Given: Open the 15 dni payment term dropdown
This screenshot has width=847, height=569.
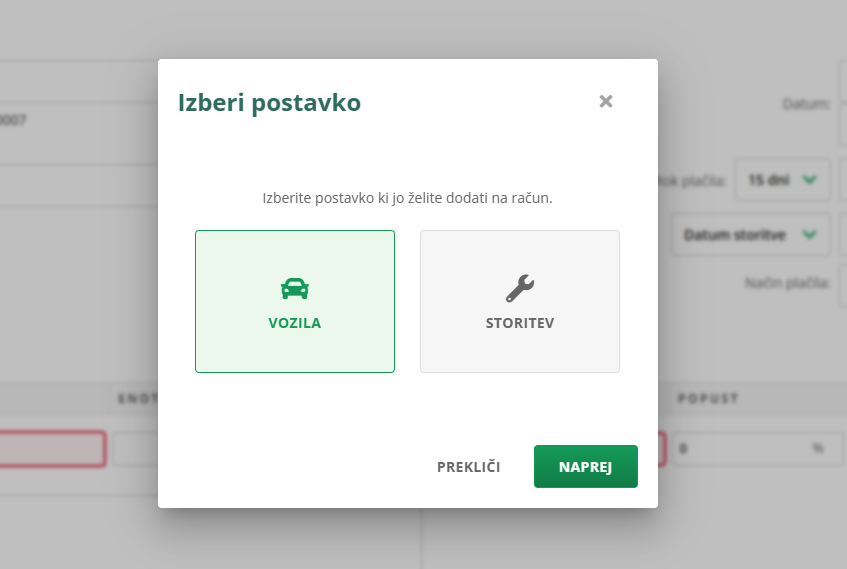Looking at the screenshot, I should (782, 179).
